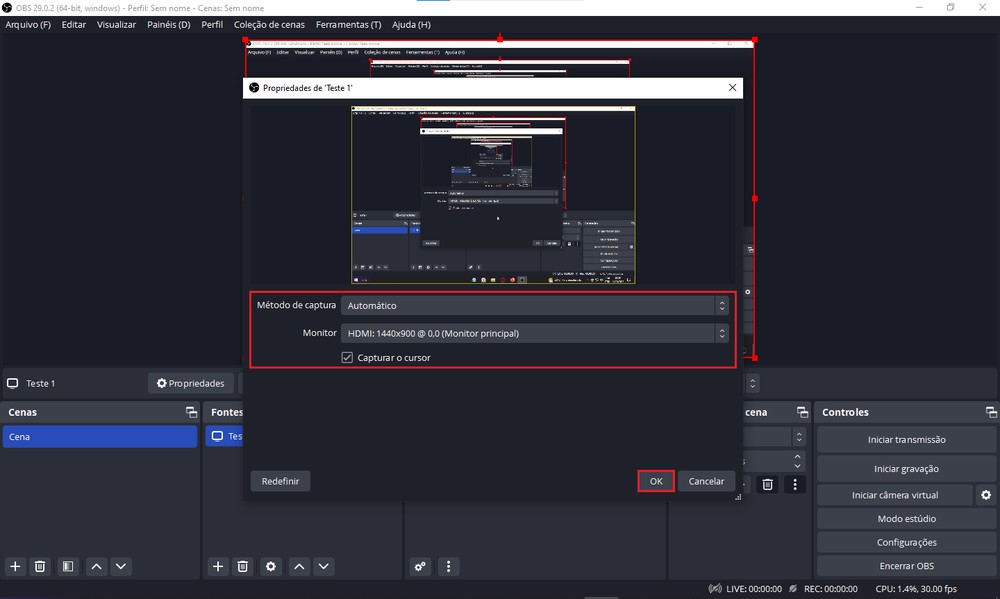
Task: Open the Perfil menu
Action: [x=212, y=24]
